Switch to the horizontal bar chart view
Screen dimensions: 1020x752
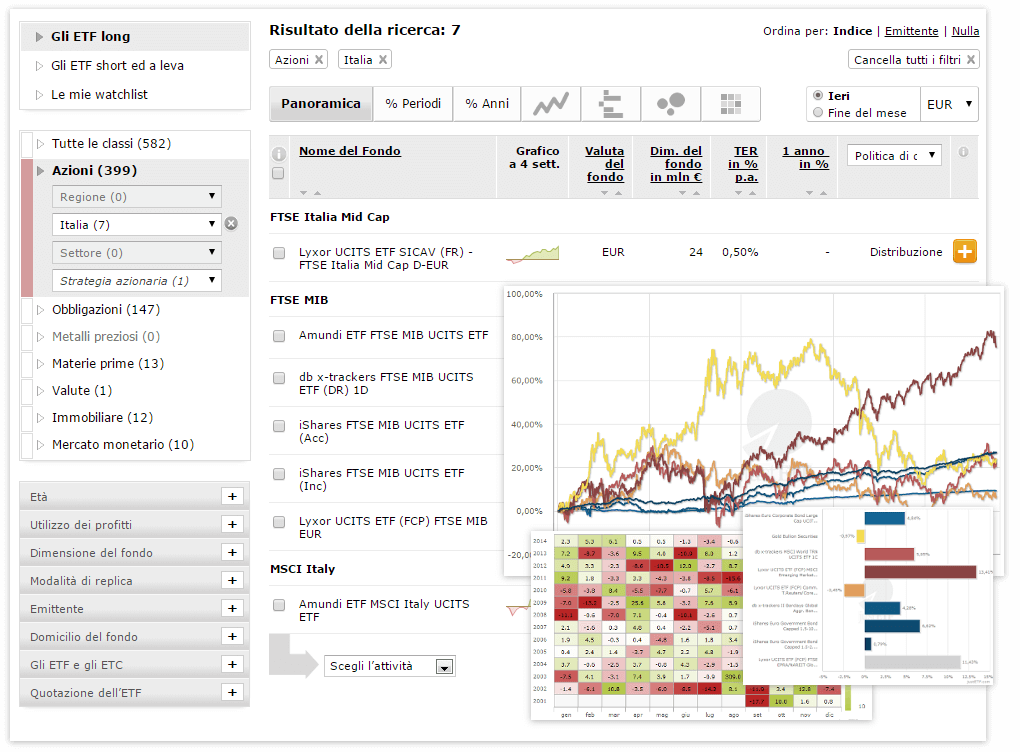(610, 103)
